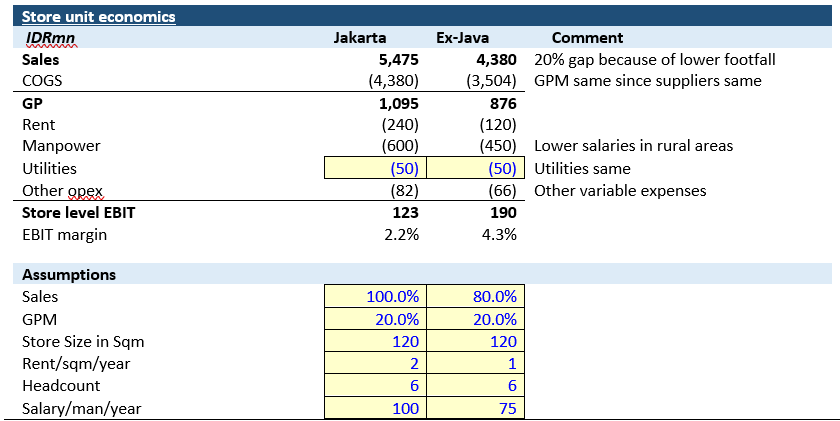Click the 'Headcount' assumption label
Screen dimensions: 840x421
[61, 386]
